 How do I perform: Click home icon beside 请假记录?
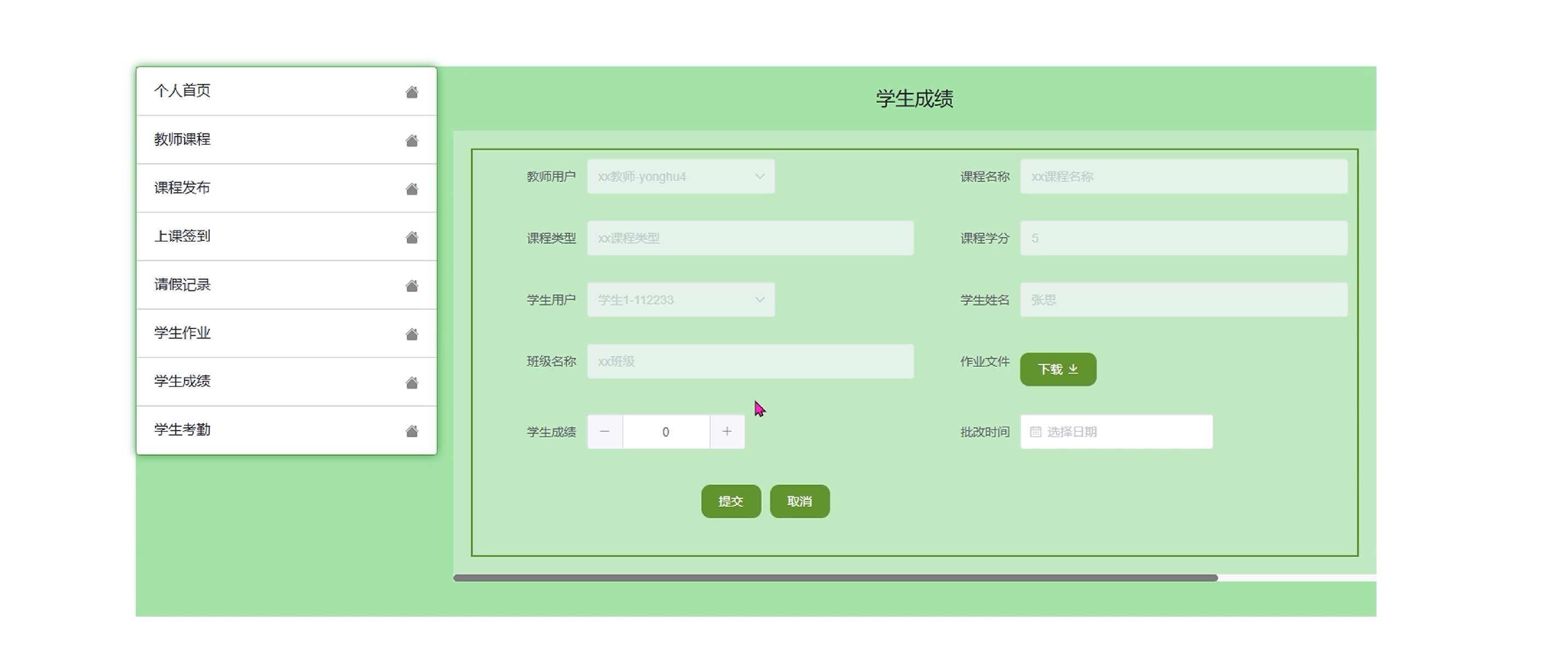pyautogui.click(x=412, y=285)
